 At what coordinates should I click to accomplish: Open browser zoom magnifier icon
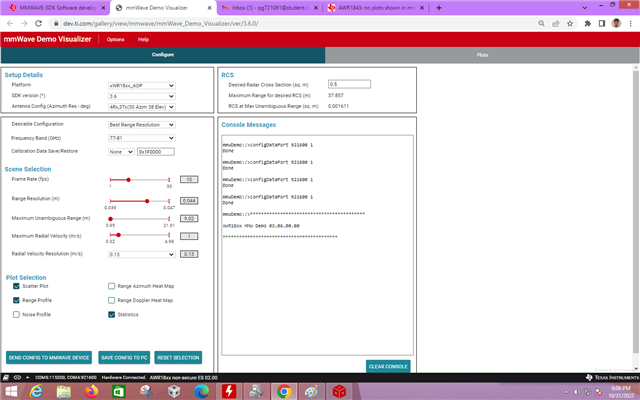pyautogui.click(x=541, y=23)
